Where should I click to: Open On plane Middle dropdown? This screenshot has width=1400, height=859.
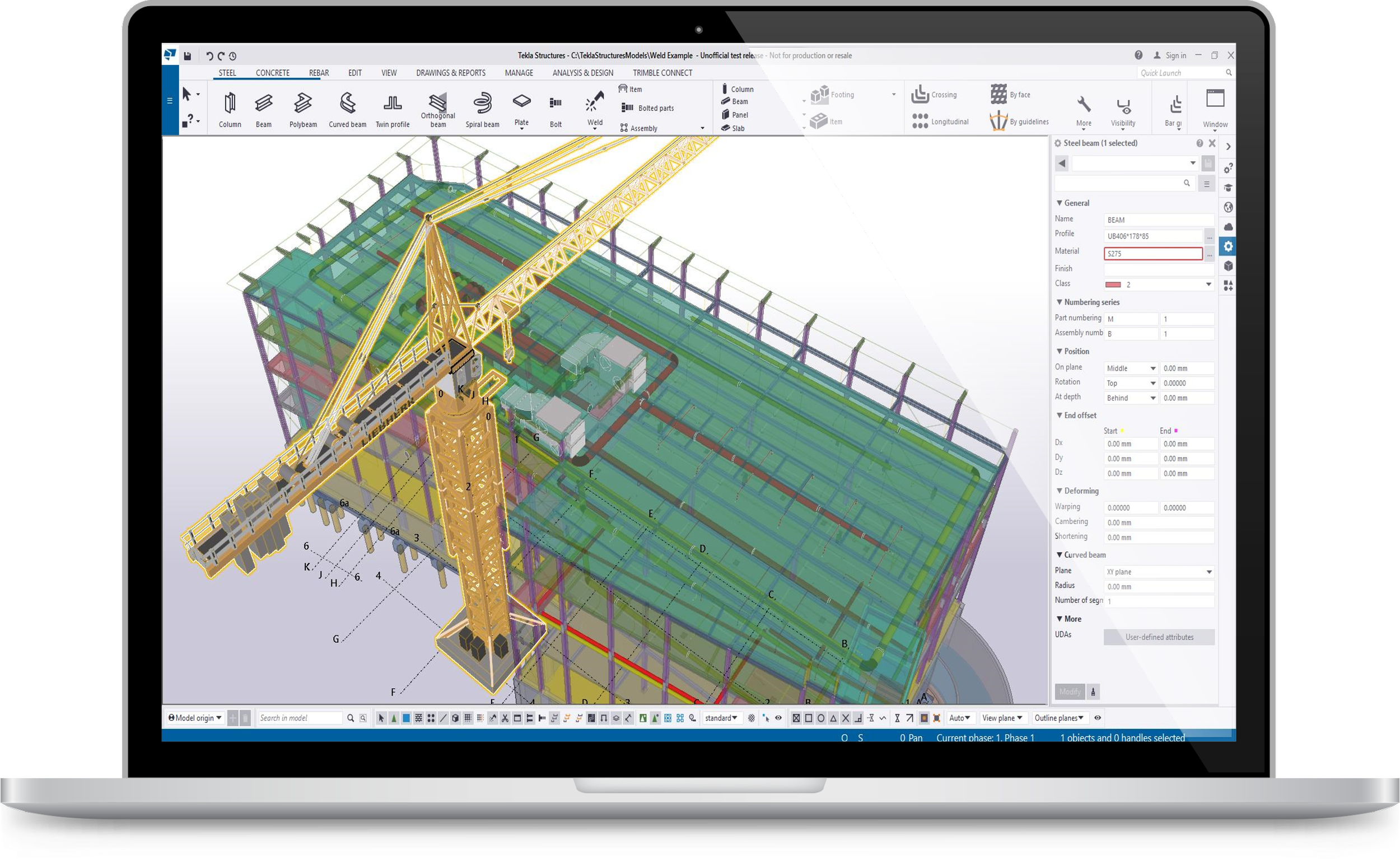pyautogui.click(x=1152, y=368)
